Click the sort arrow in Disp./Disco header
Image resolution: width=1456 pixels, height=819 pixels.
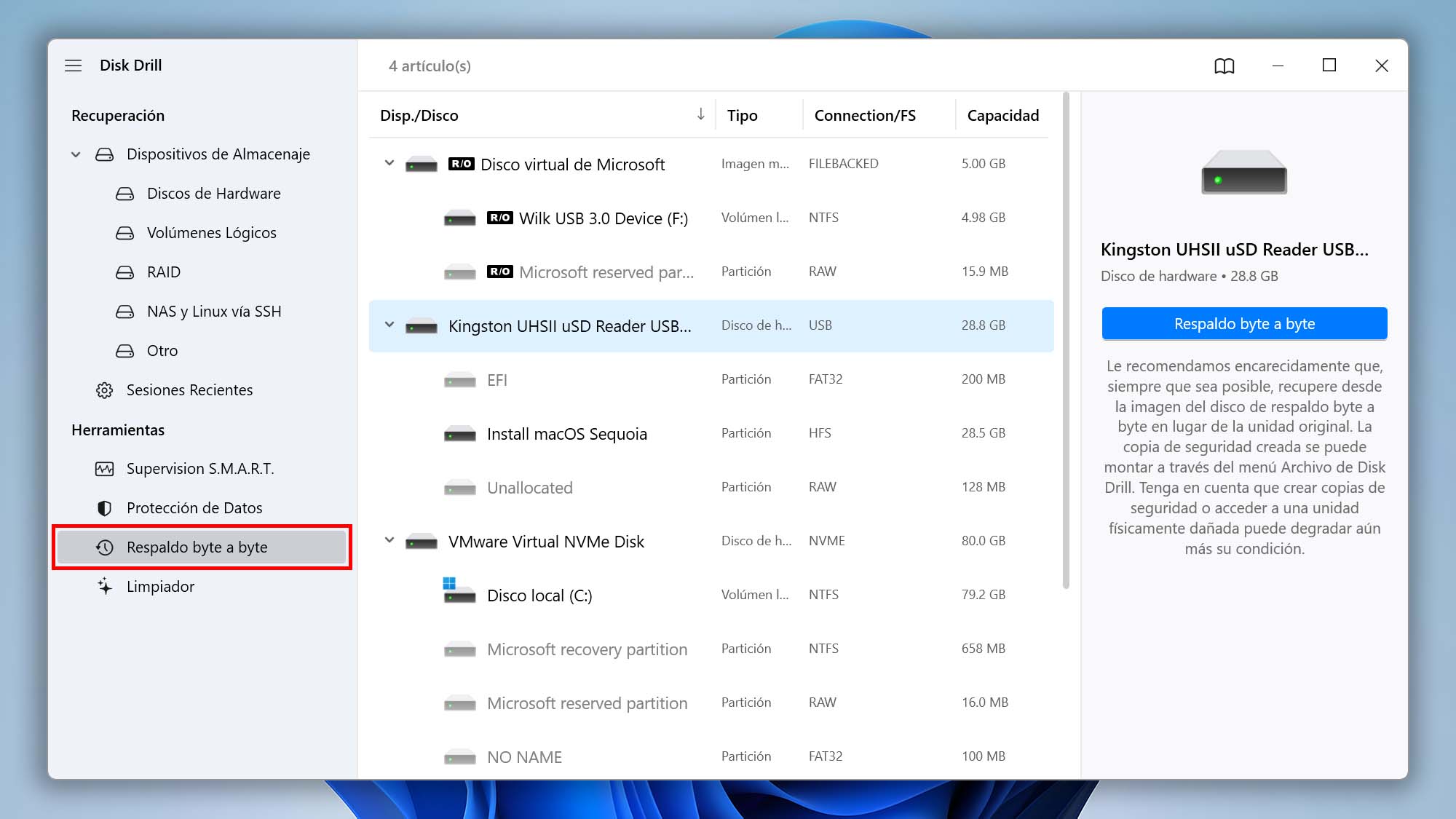coord(700,114)
